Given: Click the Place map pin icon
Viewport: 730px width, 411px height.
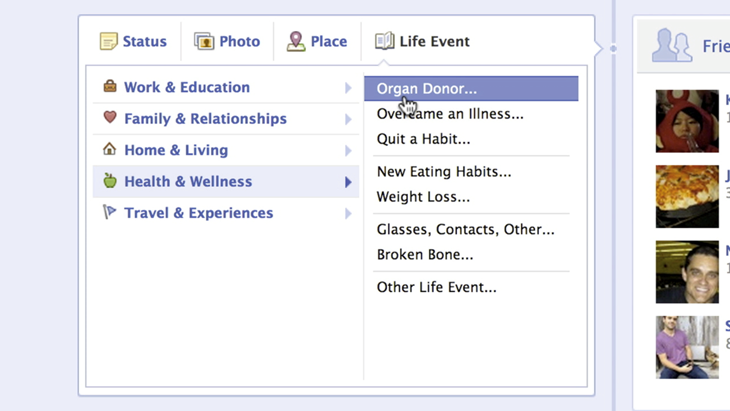Looking at the screenshot, I should (x=296, y=42).
